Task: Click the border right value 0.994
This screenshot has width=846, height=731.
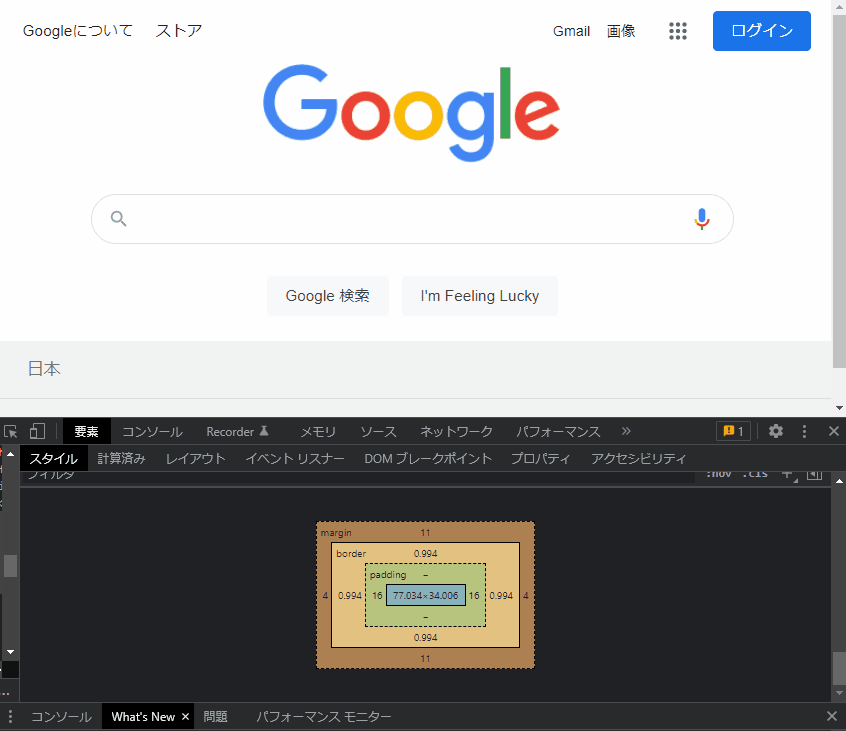Action: (501, 596)
